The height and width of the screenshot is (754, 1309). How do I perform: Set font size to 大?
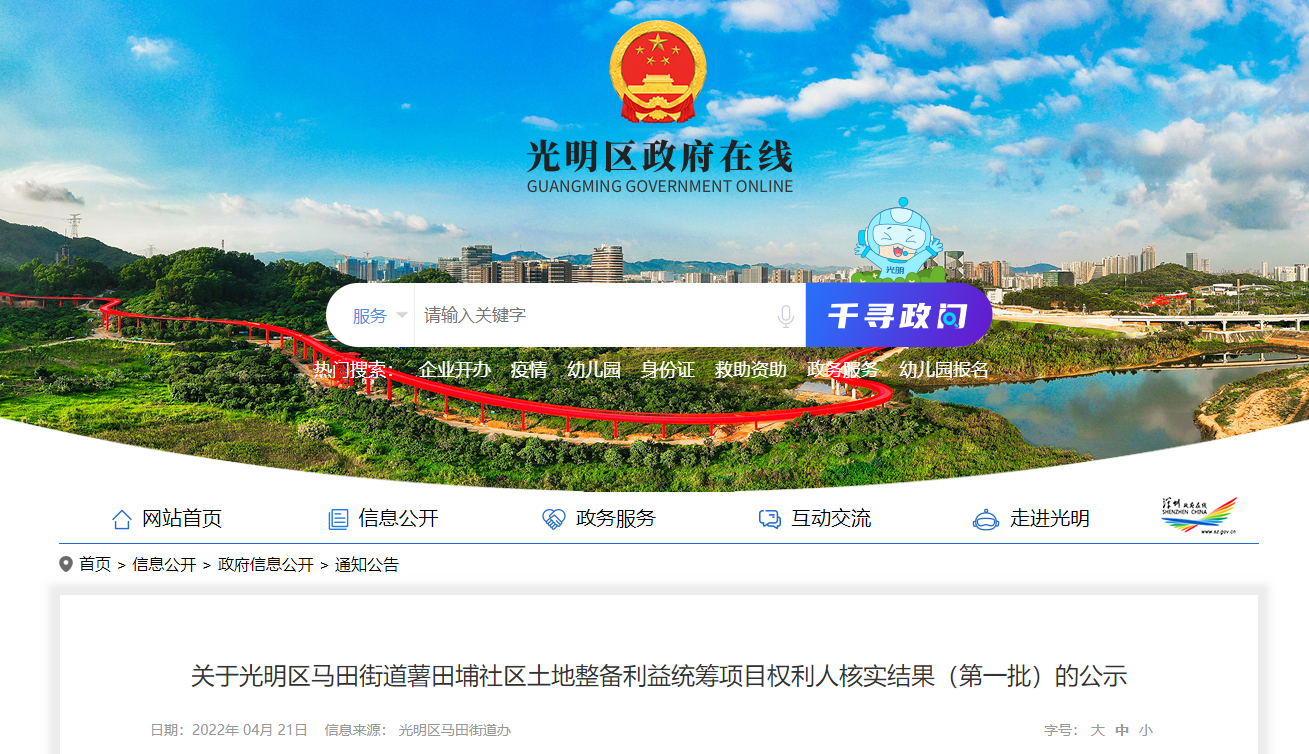[x=1098, y=730]
